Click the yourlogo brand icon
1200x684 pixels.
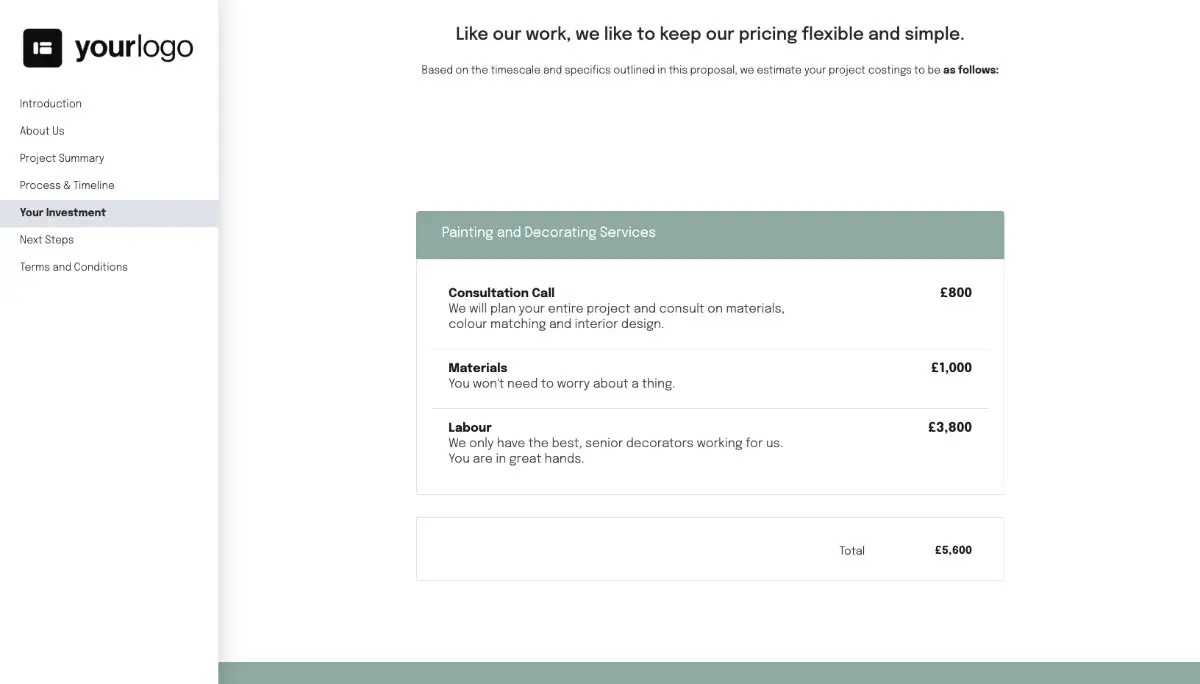tap(107, 47)
